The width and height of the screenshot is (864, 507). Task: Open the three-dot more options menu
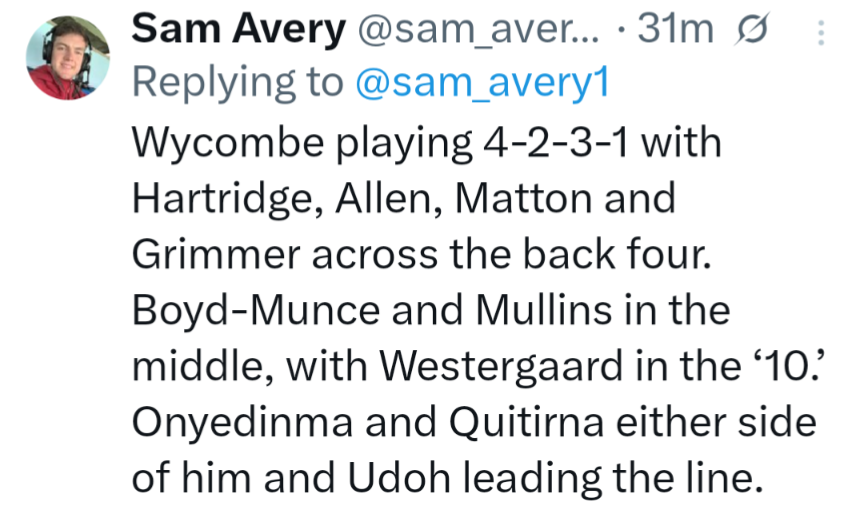pos(821,33)
